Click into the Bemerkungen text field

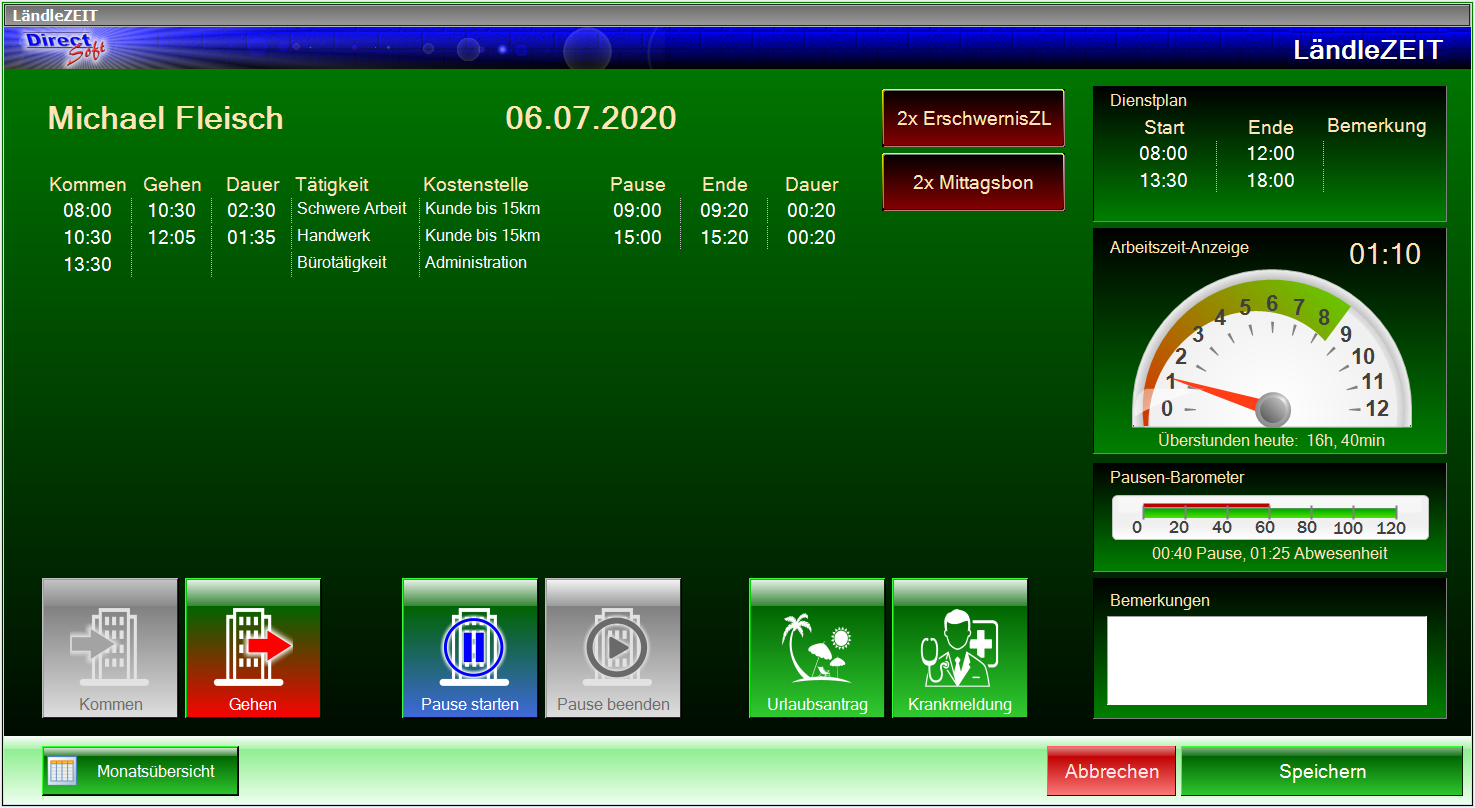(x=1267, y=660)
